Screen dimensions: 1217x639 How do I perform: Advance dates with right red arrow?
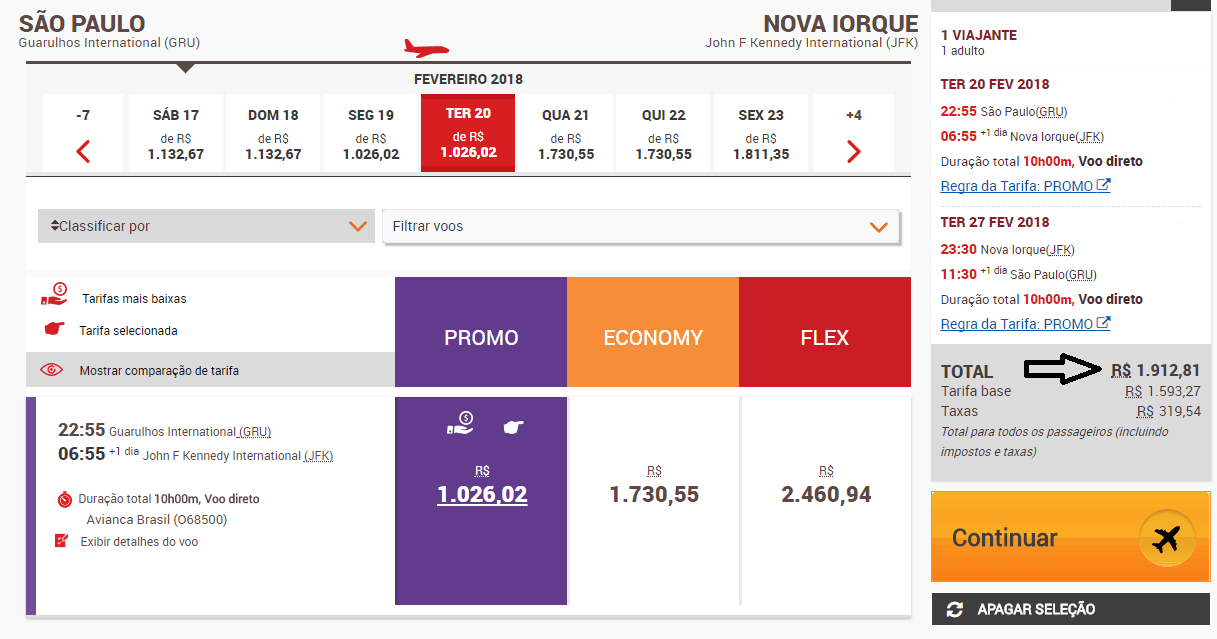[x=853, y=152]
